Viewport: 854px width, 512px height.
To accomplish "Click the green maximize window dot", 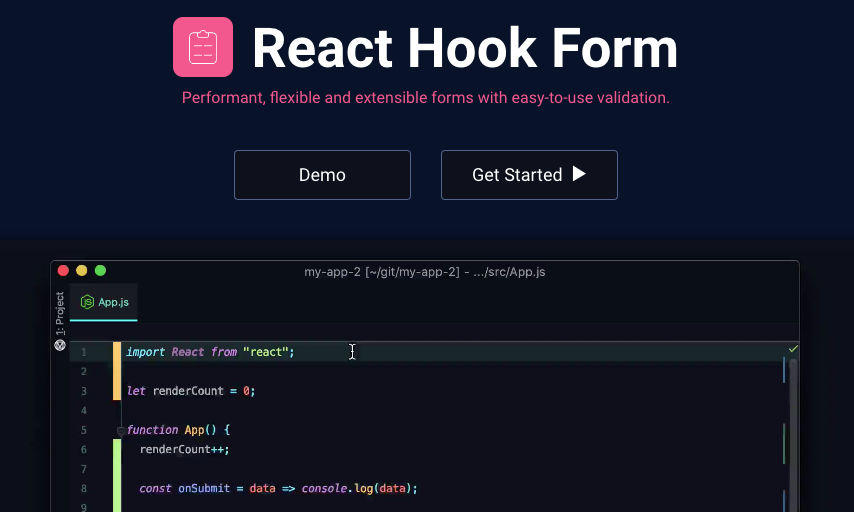I will click(100, 271).
